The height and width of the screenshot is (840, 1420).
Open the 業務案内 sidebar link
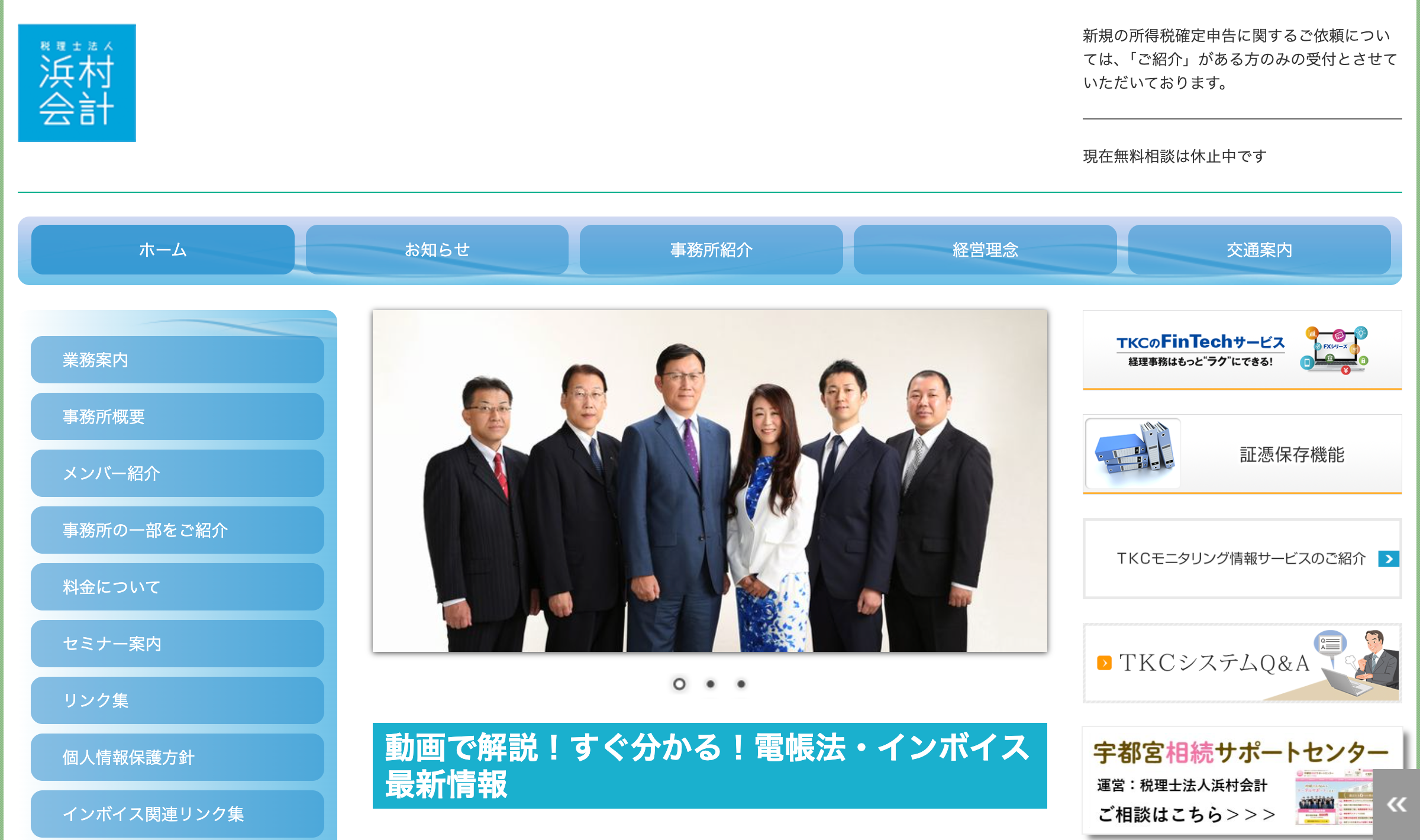177,360
